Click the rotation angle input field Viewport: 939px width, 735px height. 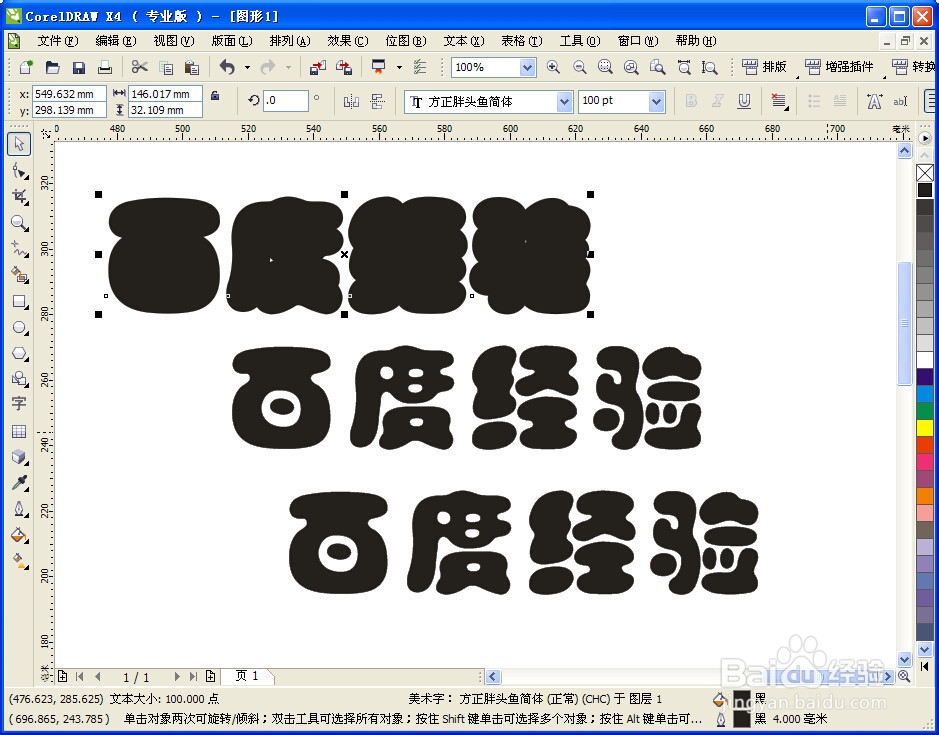click(x=286, y=101)
